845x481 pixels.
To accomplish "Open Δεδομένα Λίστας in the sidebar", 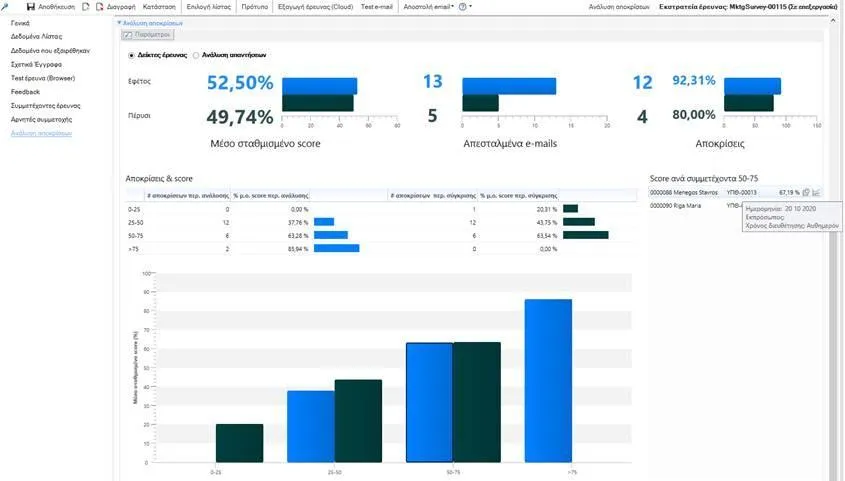I will click(36, 37).
